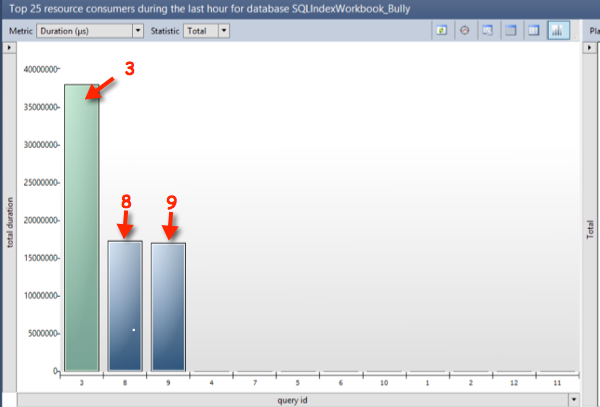Image resolution: width=600 pixels, height=407 pixels.
Task: Open the toolbar overflow options arrow
Action: 575,37
